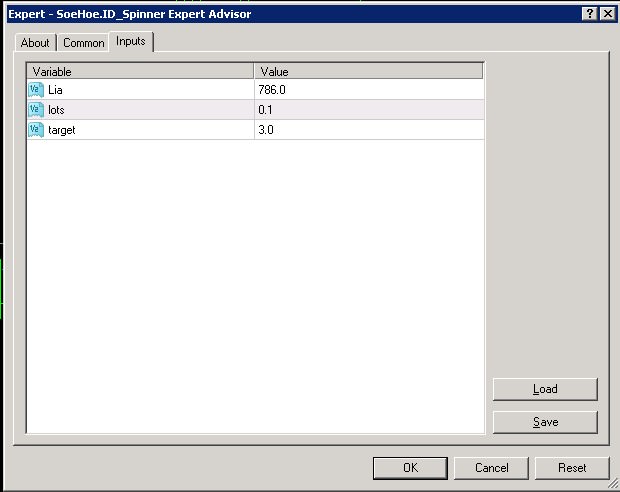620x492 pixels.
Task: Click the variable icon beside lots
Action: point(36,110)
